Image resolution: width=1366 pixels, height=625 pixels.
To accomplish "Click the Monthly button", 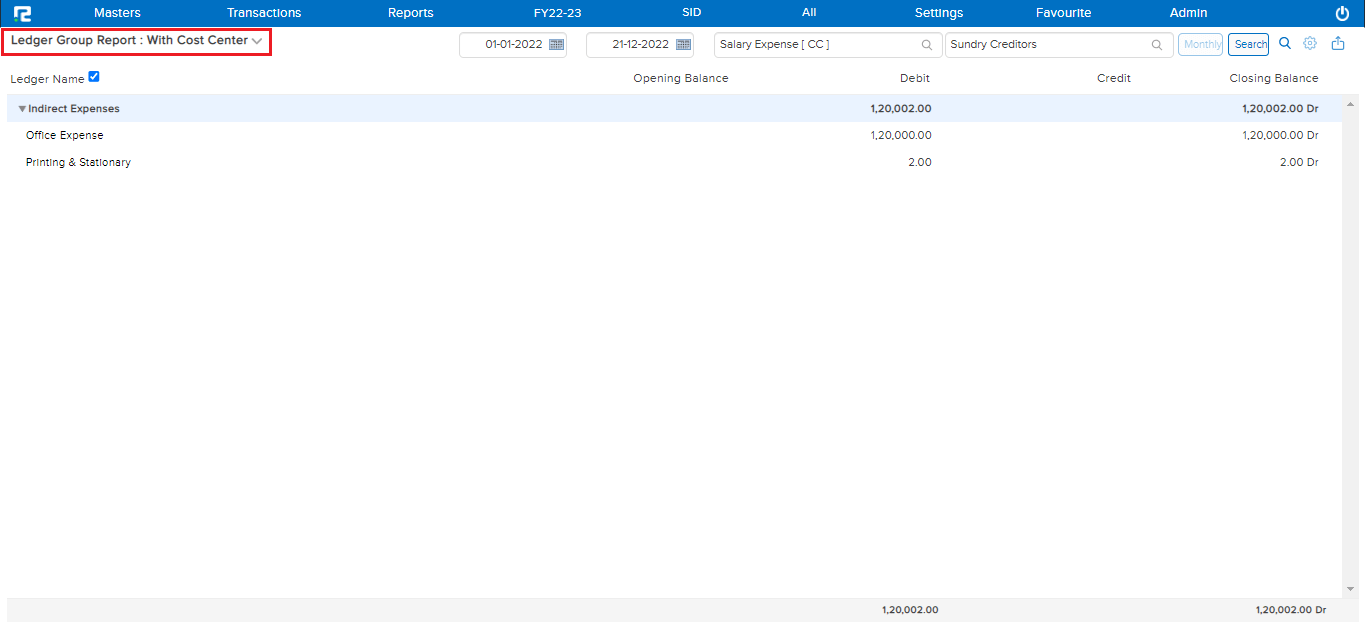I will click(1201, 45).
